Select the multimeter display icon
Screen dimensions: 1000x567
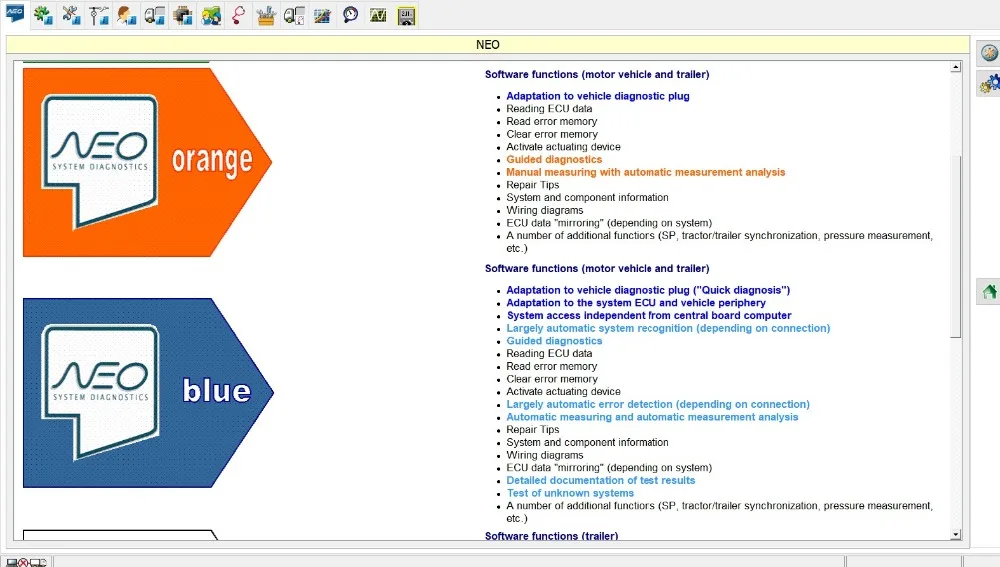406,15
